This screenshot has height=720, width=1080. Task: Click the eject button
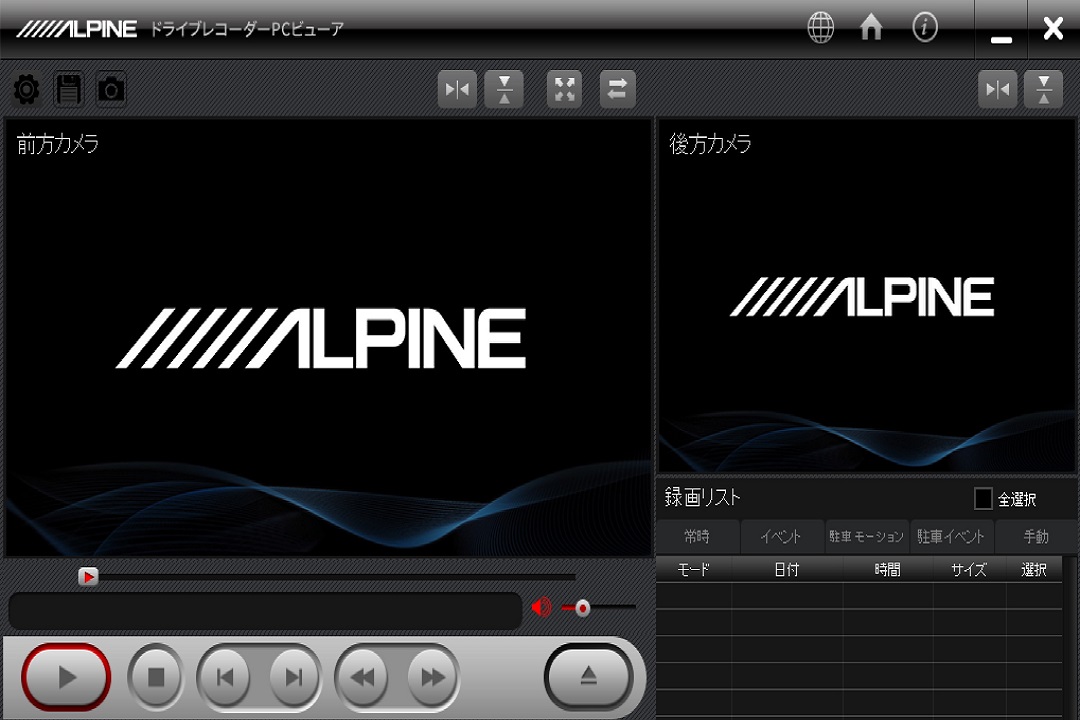588,677
